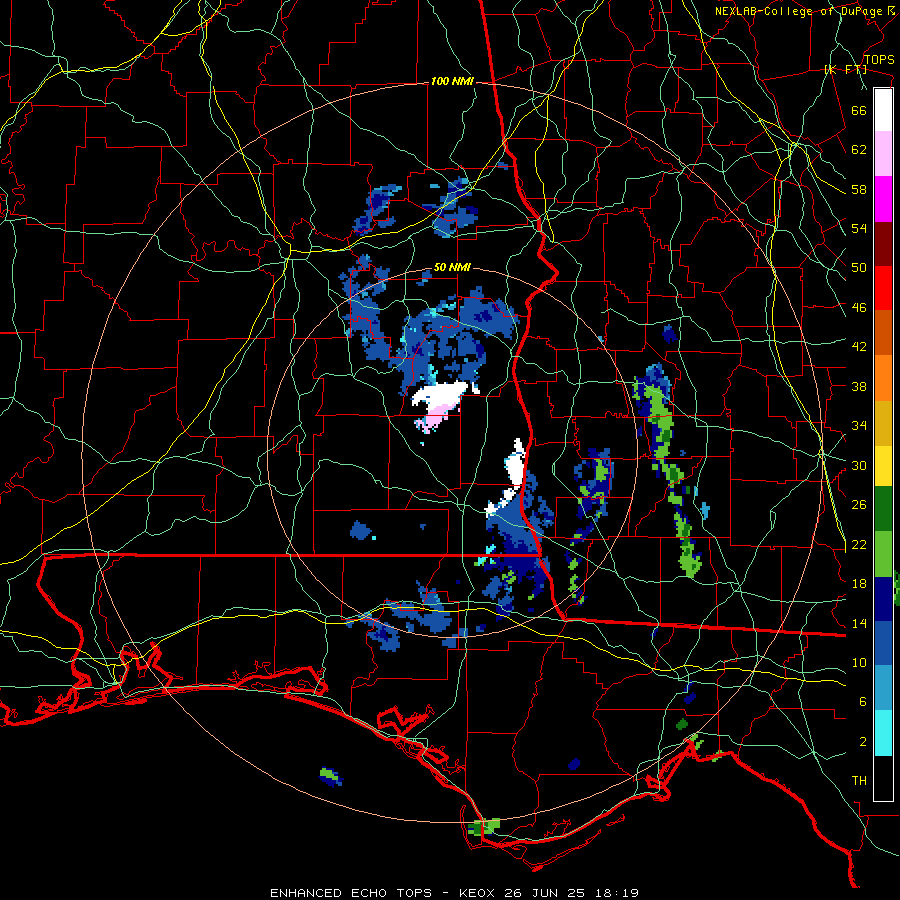Pick the bright orange legend swatch
This screenshot has height=900, width=900.
point(883,378)
